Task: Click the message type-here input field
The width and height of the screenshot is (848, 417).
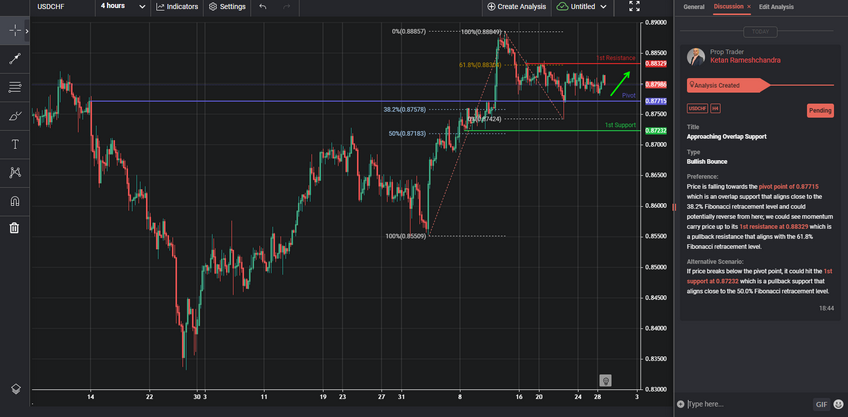Action: 746,404
